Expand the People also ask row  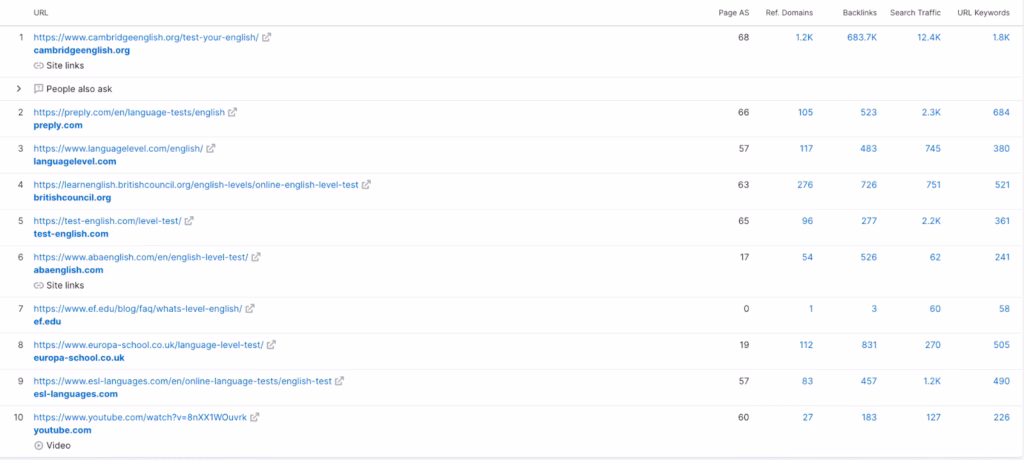tap(19, 89)
